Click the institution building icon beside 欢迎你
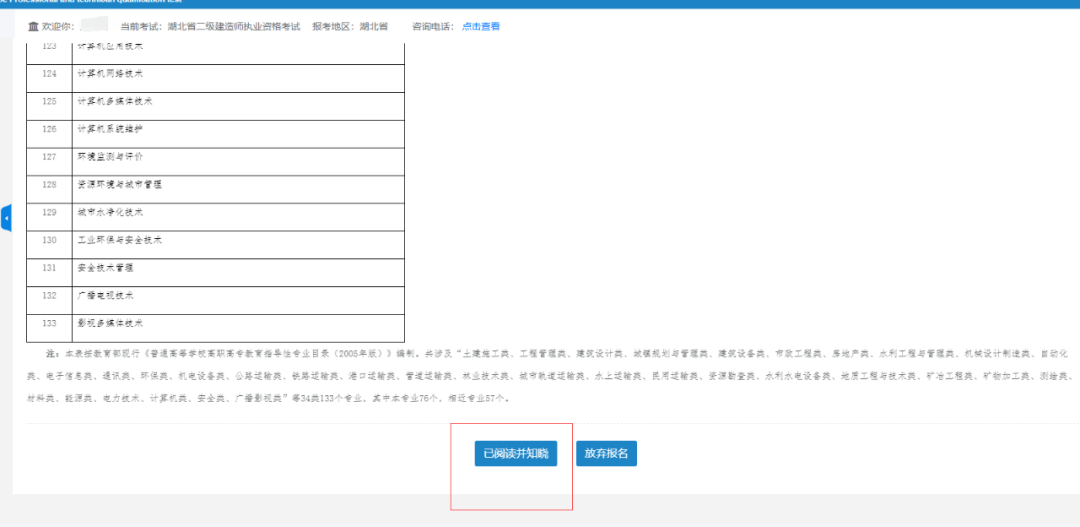 pos(33,26)
